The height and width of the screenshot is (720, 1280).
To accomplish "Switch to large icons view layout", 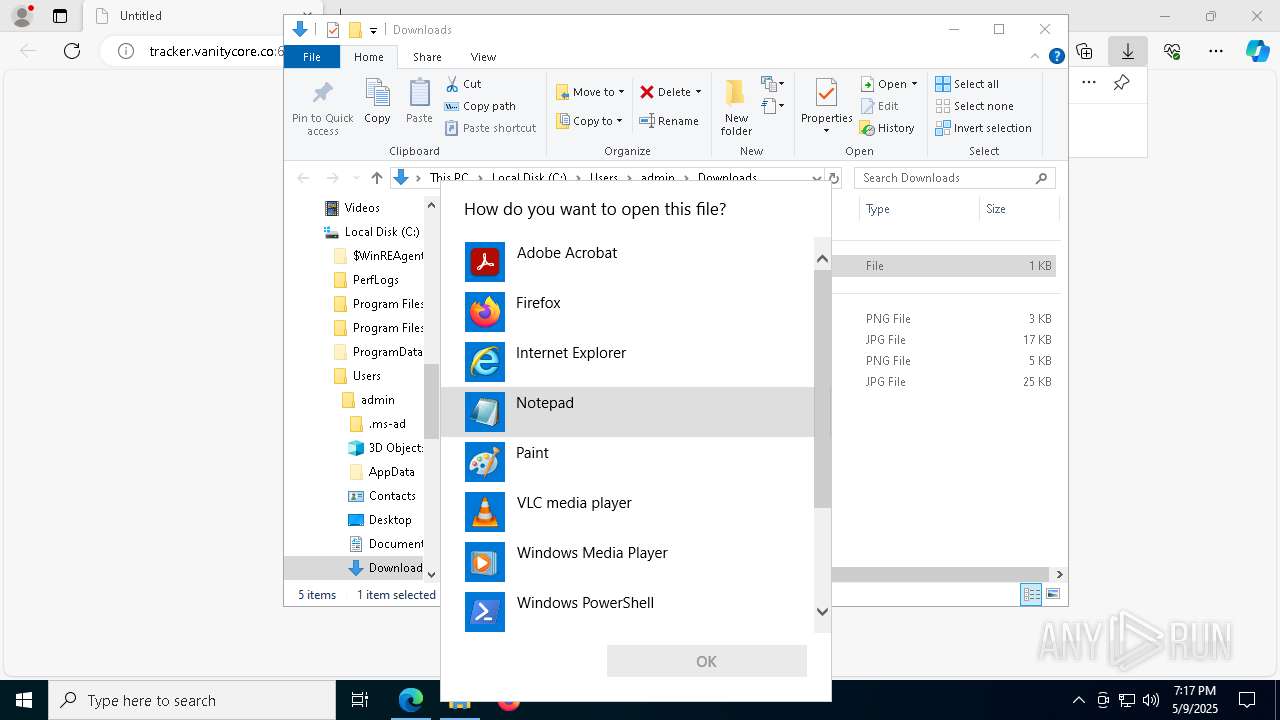I will pyautogui.click(x=1052, y=594).
